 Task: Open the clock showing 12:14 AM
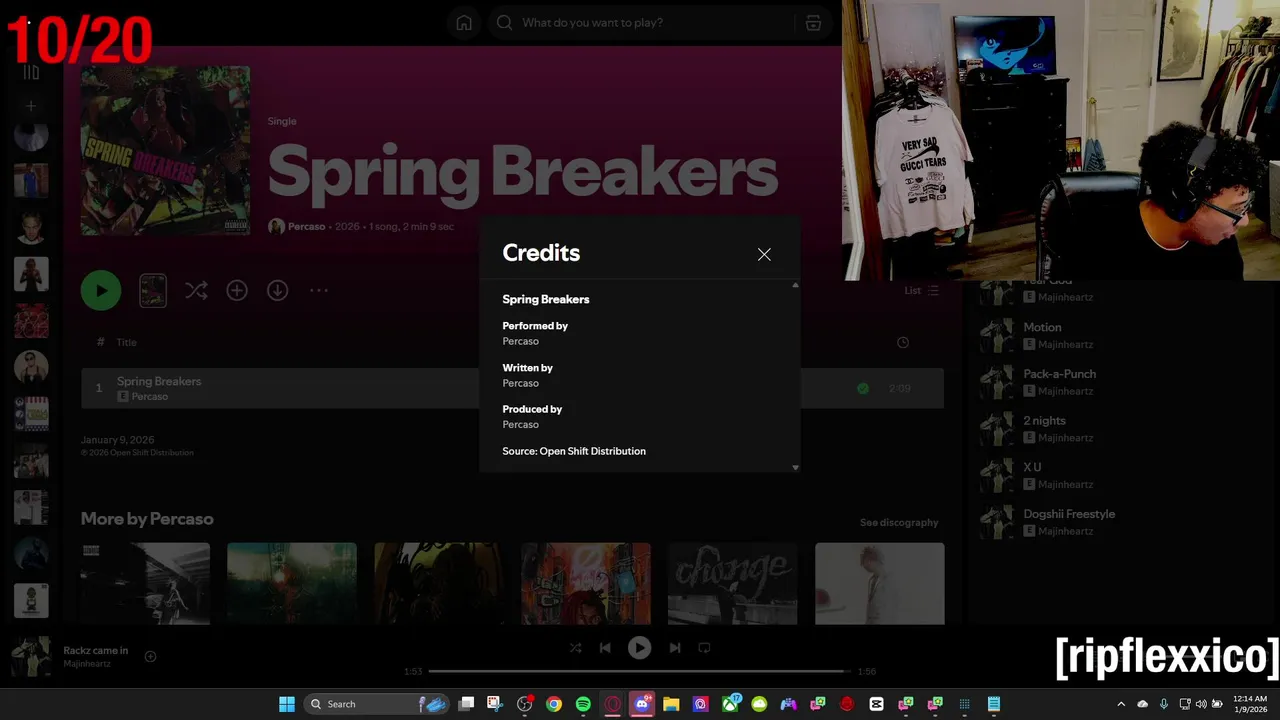(1250, 704)
